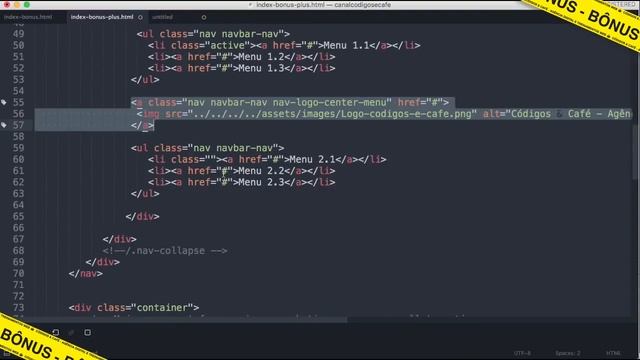640x360 pixels.
Task: Click line number 70 in the gutter
Action: pyautogui.click(x=18, y=273)
